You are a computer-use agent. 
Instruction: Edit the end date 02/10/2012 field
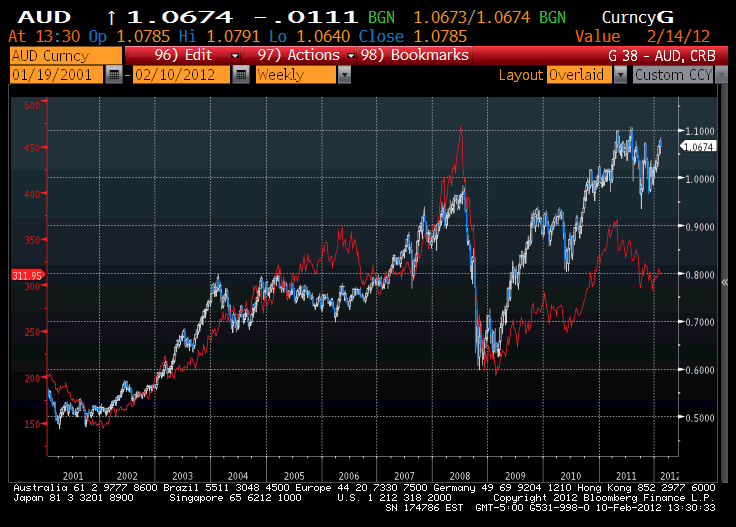click(x=181, y=75)
